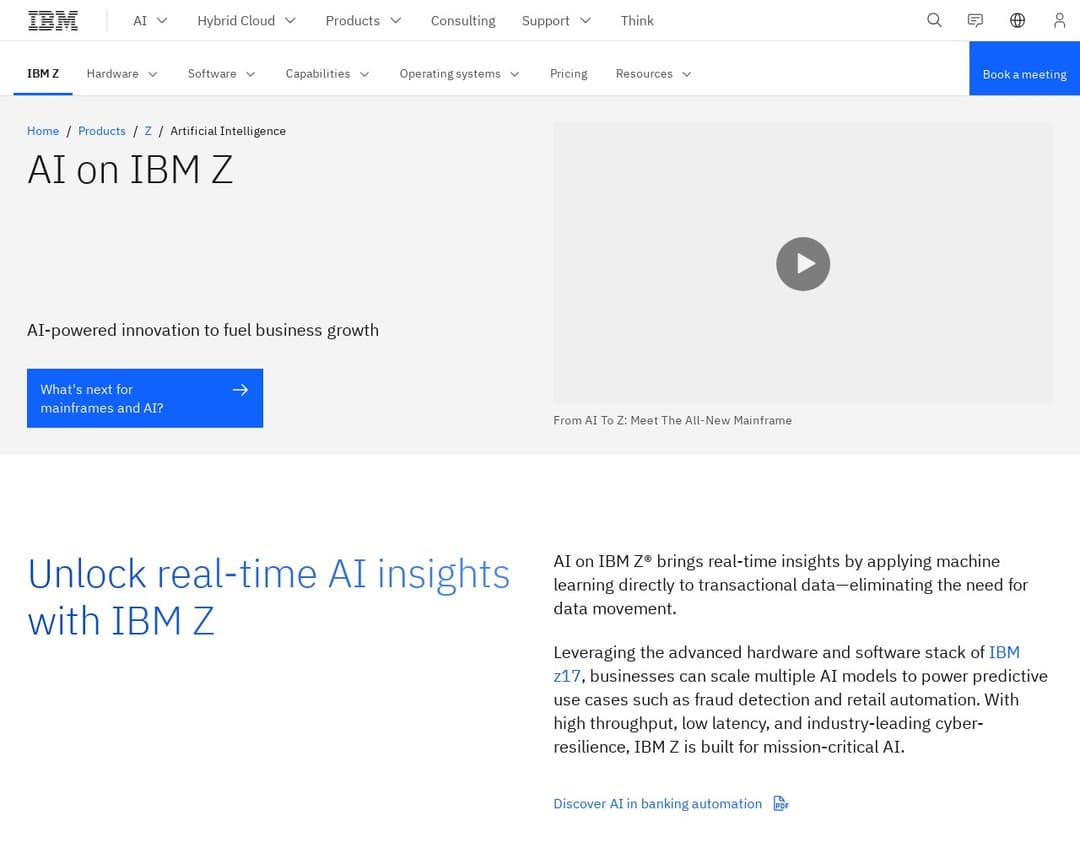Click the 'AI on IBM Z' heading
Image resolution: width=1080 pixels, height=864 pixels.
(130, 169)
